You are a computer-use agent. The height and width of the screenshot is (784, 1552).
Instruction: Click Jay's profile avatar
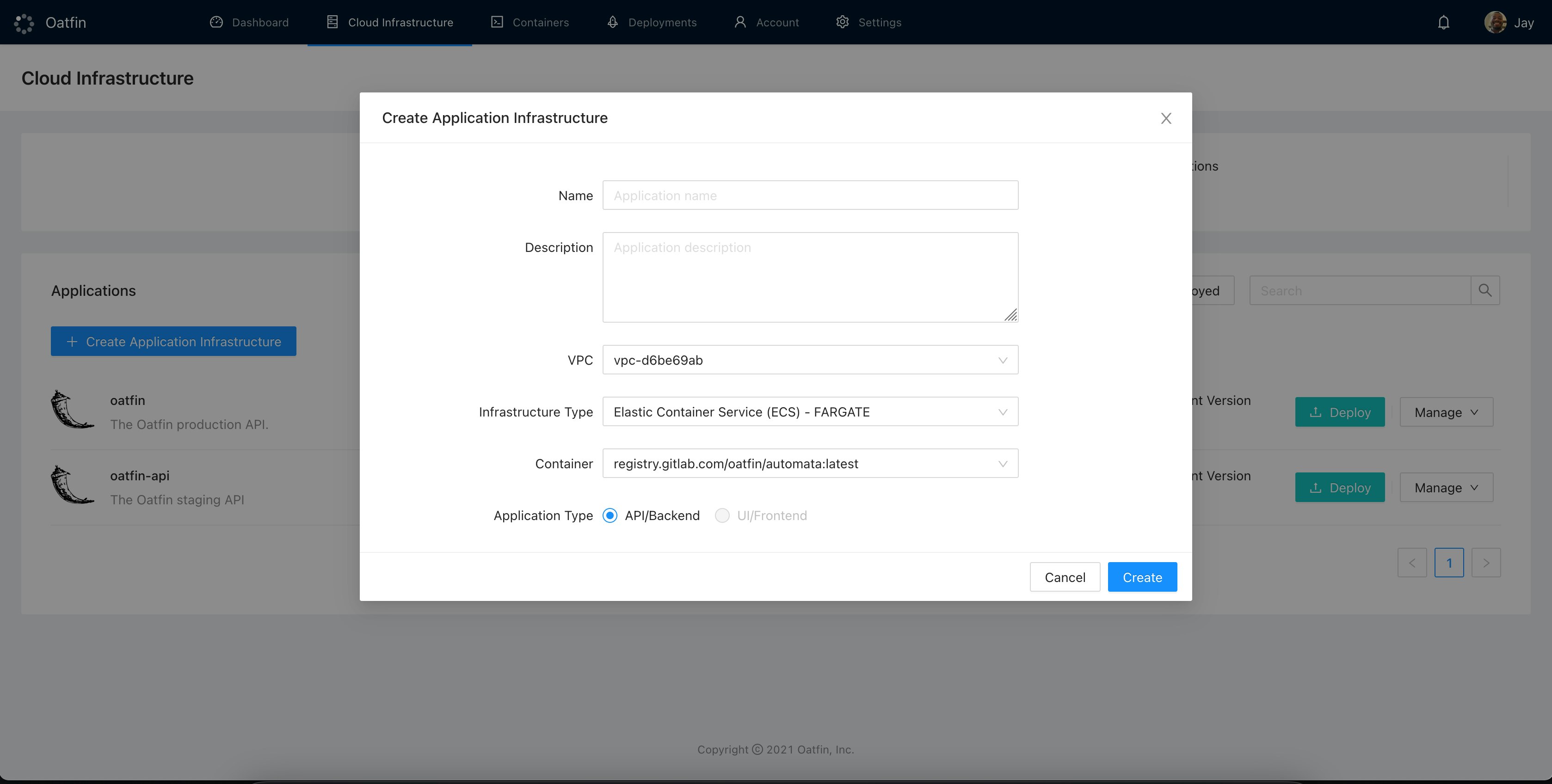1495,22
